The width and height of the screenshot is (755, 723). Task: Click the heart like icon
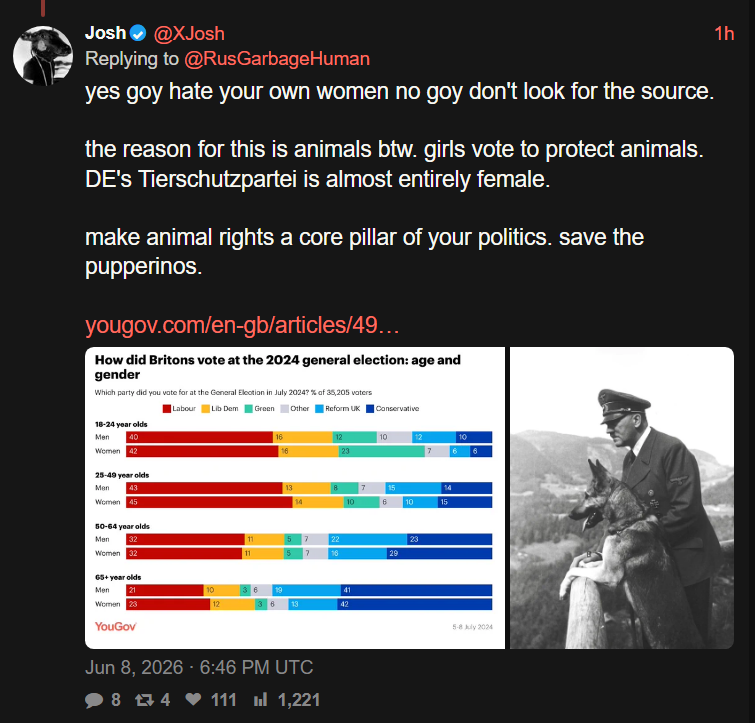pos(194,699)
